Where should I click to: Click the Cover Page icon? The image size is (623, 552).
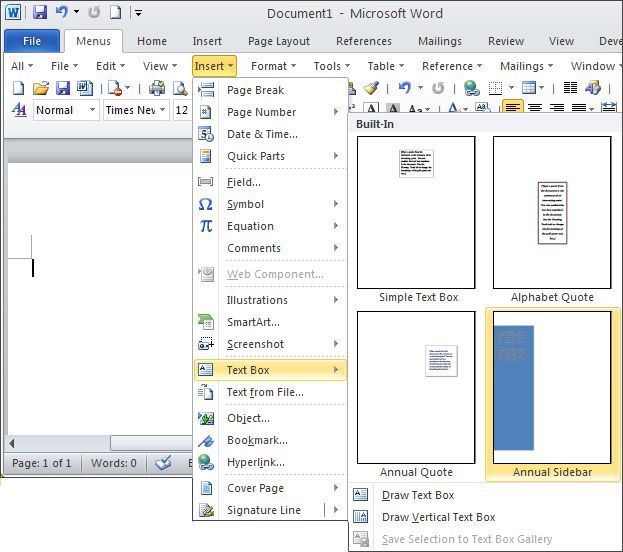206,488
